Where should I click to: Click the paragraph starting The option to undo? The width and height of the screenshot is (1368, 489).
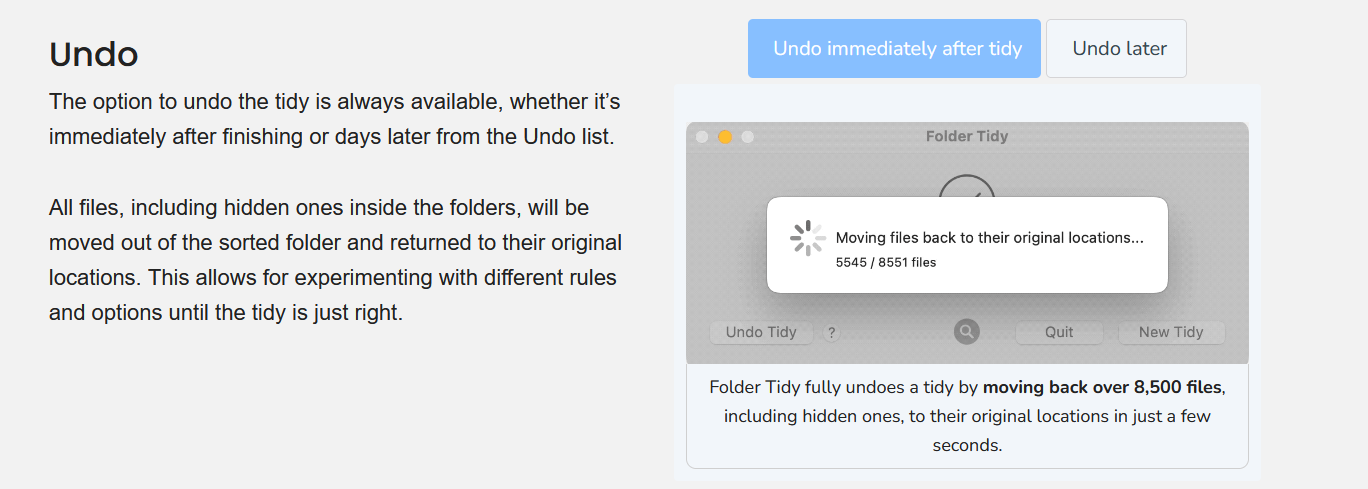click(335, 119)
